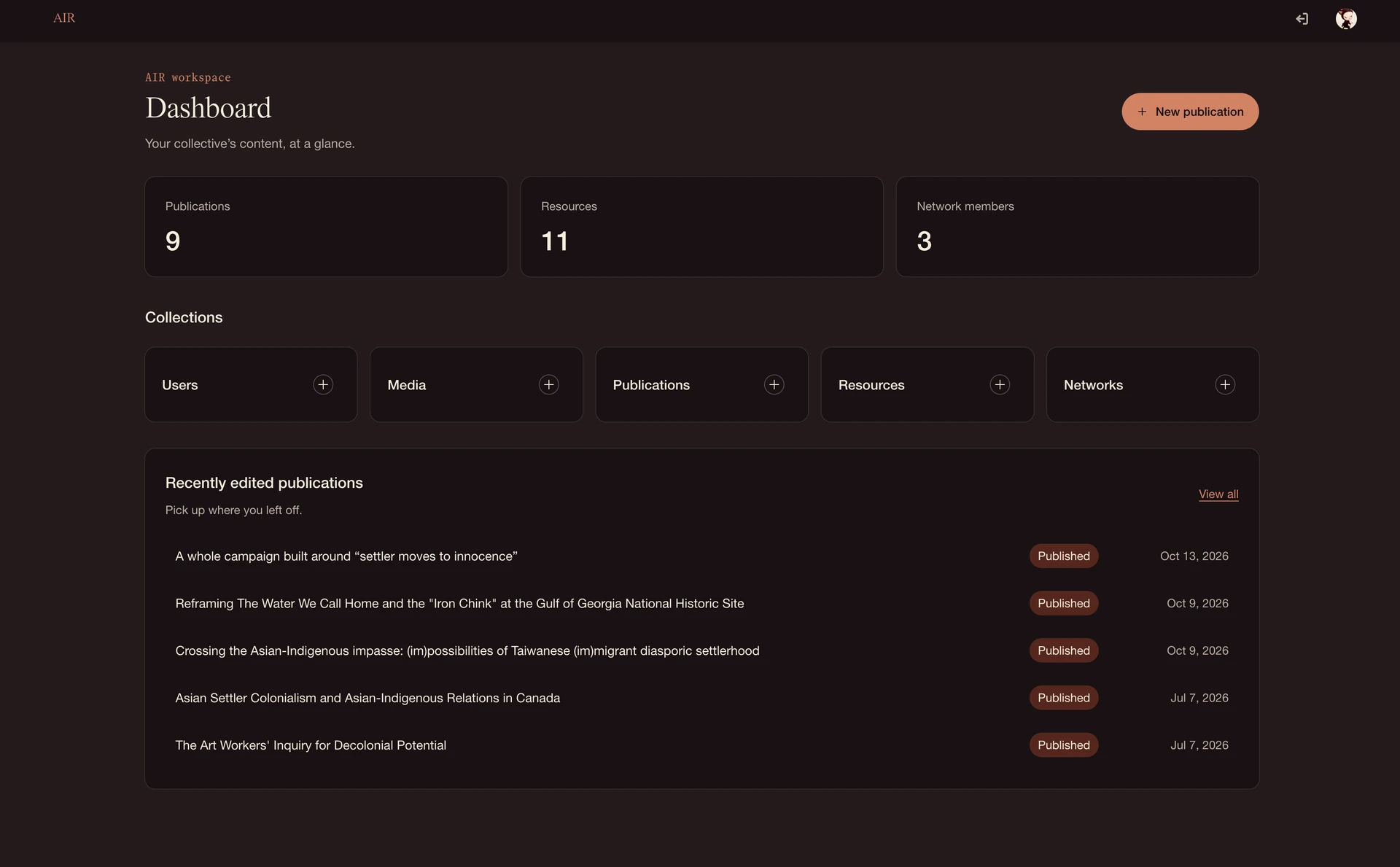The image size is (1400, 867).
Task: Click Published badge on the Asian Settler Colonialism row
Action: point(1064,699)
